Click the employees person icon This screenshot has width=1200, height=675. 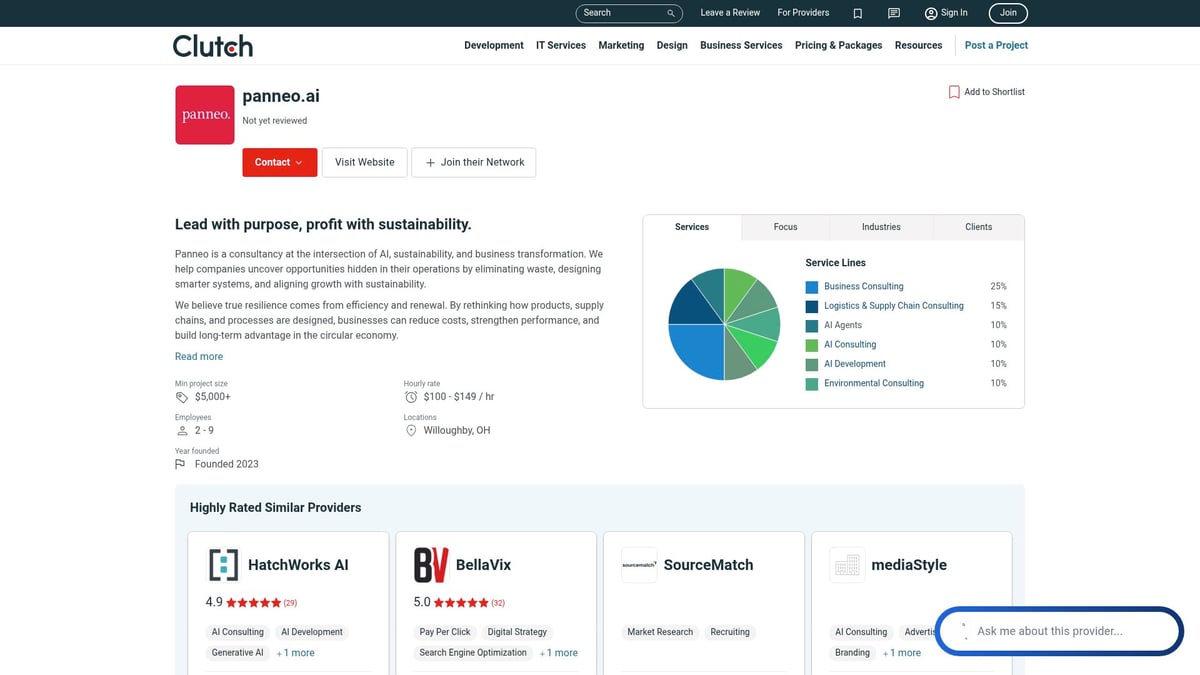coord(182,431)
